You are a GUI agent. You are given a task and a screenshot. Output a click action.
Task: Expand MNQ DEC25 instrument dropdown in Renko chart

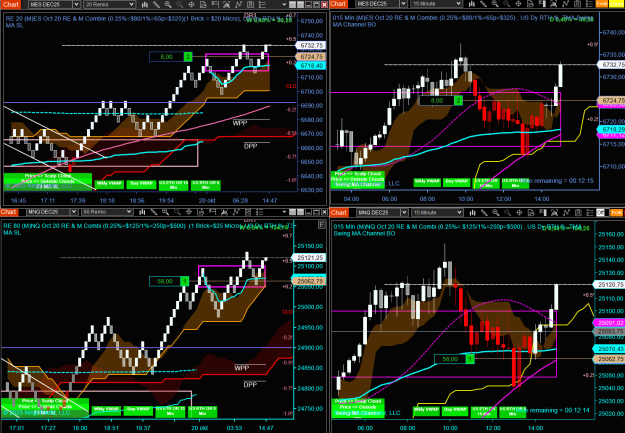click(74, 212)
